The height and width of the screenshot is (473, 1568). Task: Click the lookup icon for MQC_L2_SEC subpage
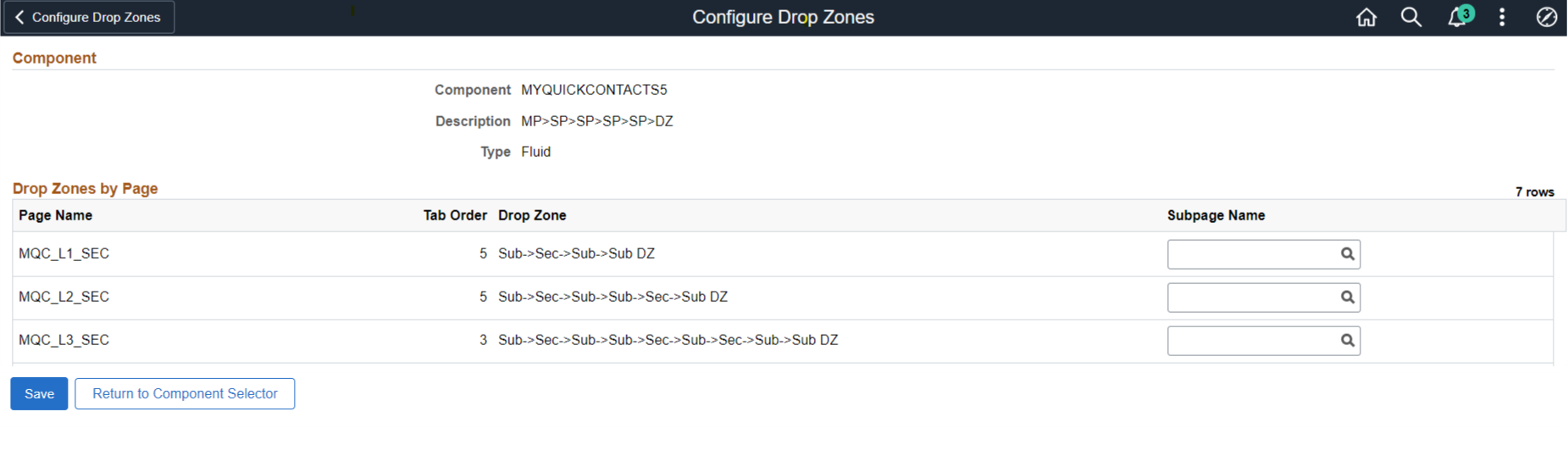(1347, 297)
